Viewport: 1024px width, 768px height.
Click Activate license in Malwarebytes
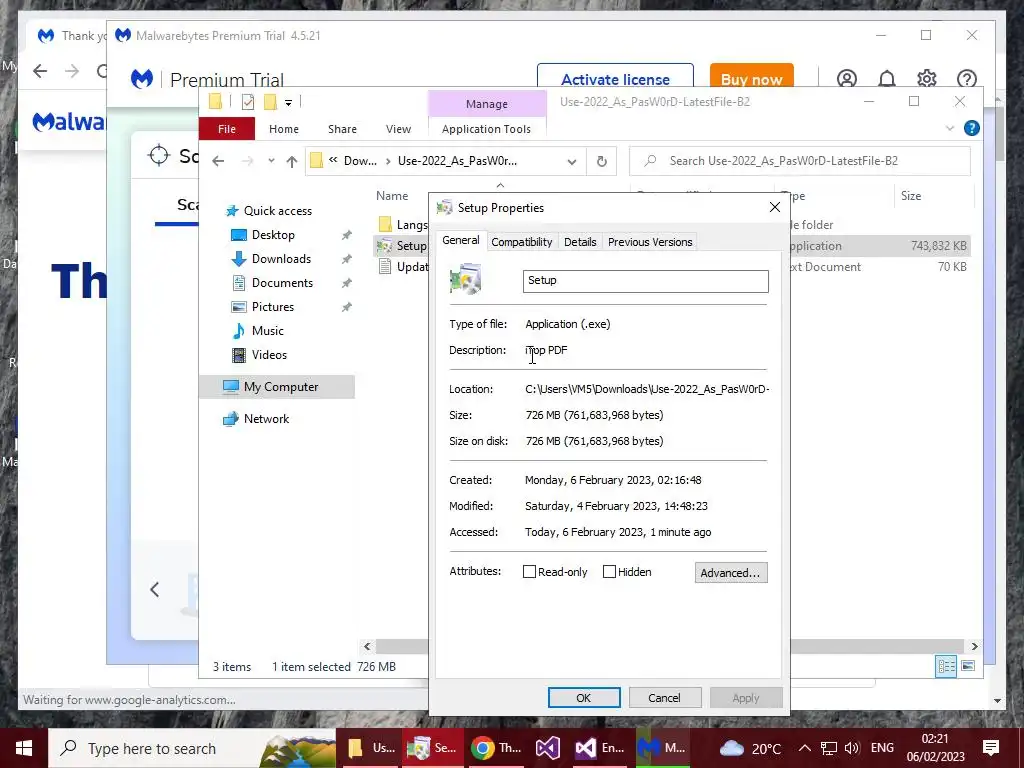(615, 78)
